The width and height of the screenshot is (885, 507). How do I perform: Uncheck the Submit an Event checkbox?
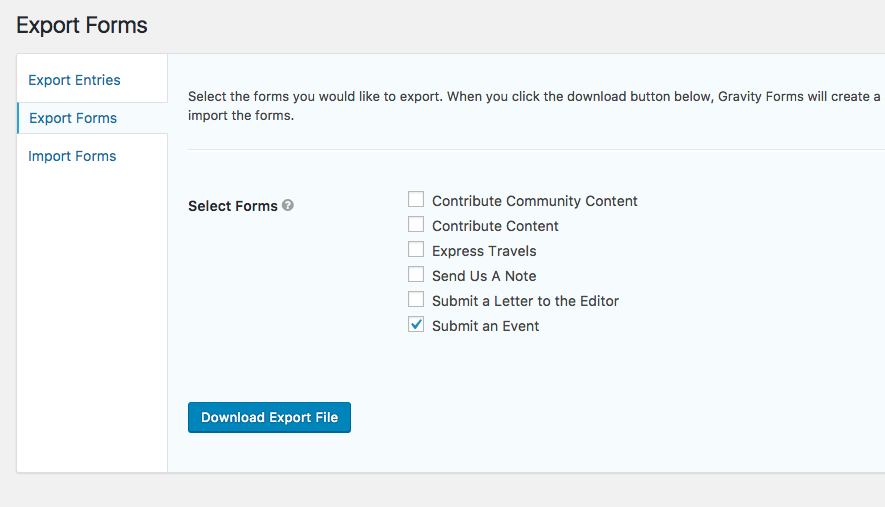click(416, 325)
